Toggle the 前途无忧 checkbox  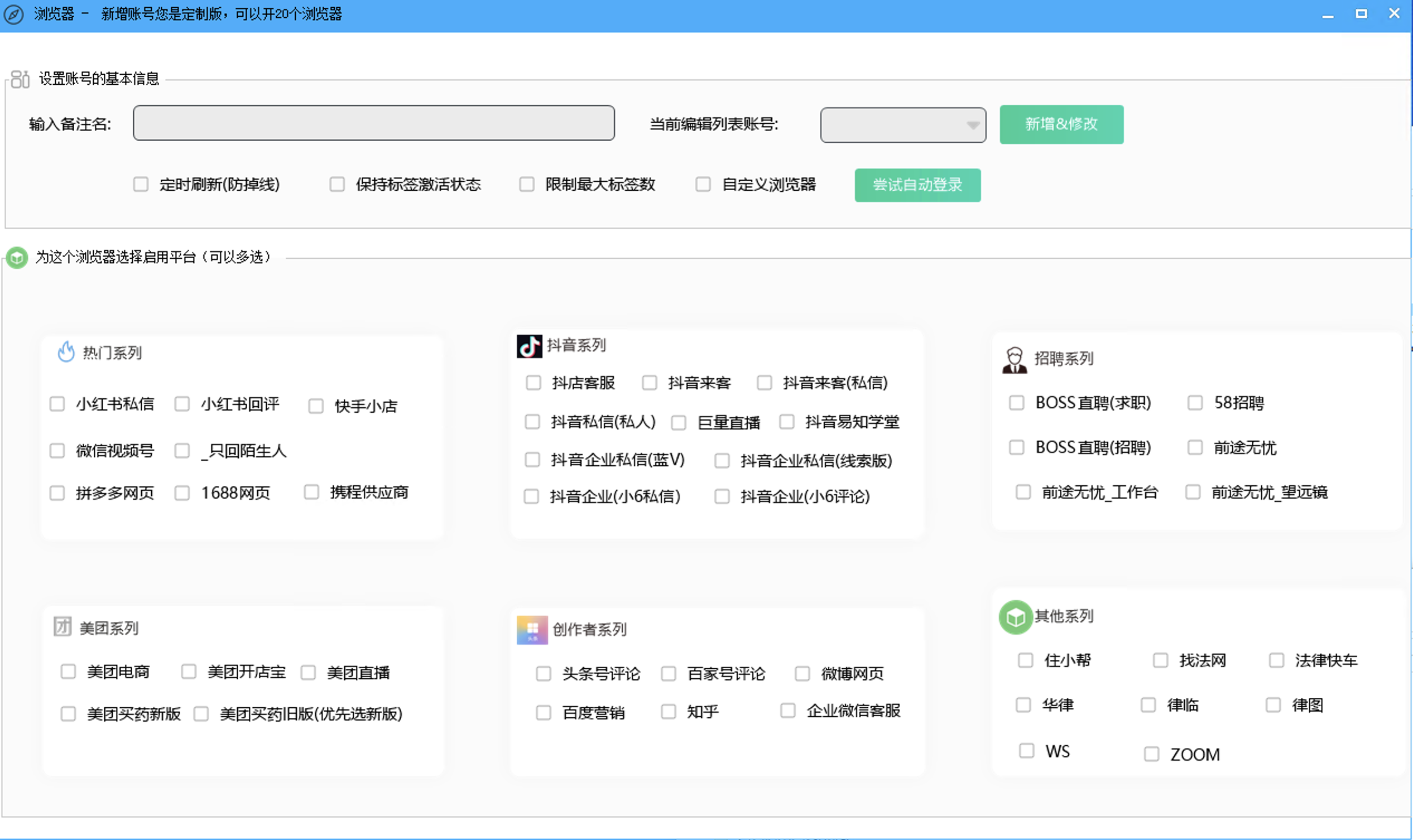(1195, 448)
